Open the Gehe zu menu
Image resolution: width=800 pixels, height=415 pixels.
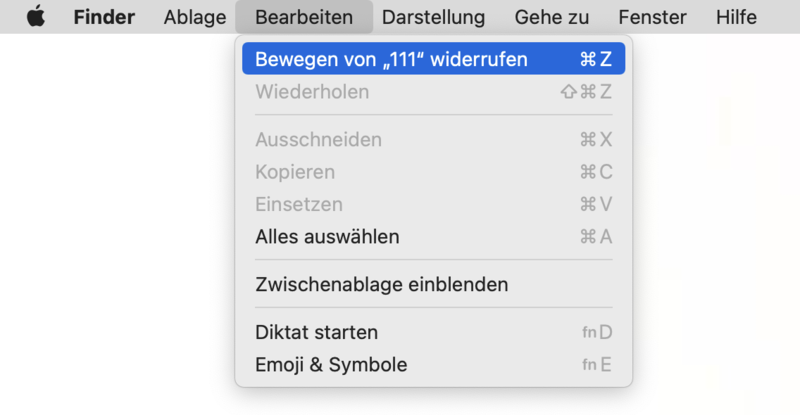tap(552, 17)
